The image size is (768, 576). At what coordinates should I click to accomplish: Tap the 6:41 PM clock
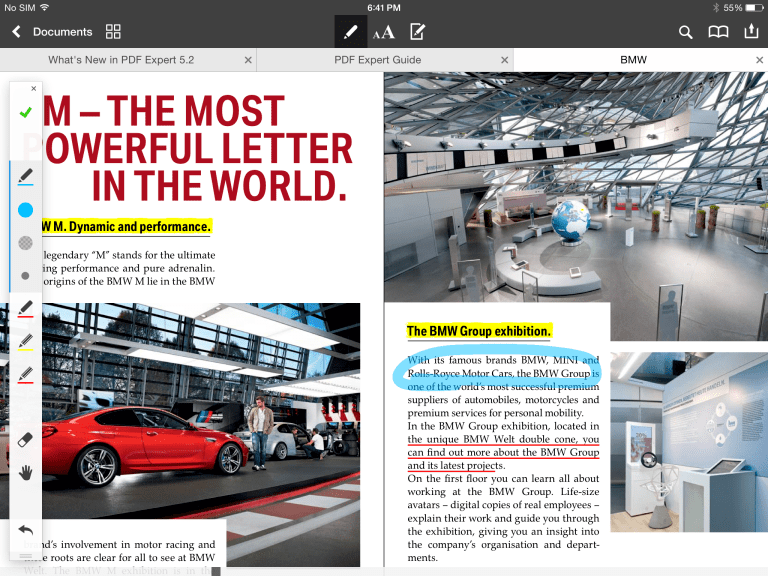[x=384, y=7]
